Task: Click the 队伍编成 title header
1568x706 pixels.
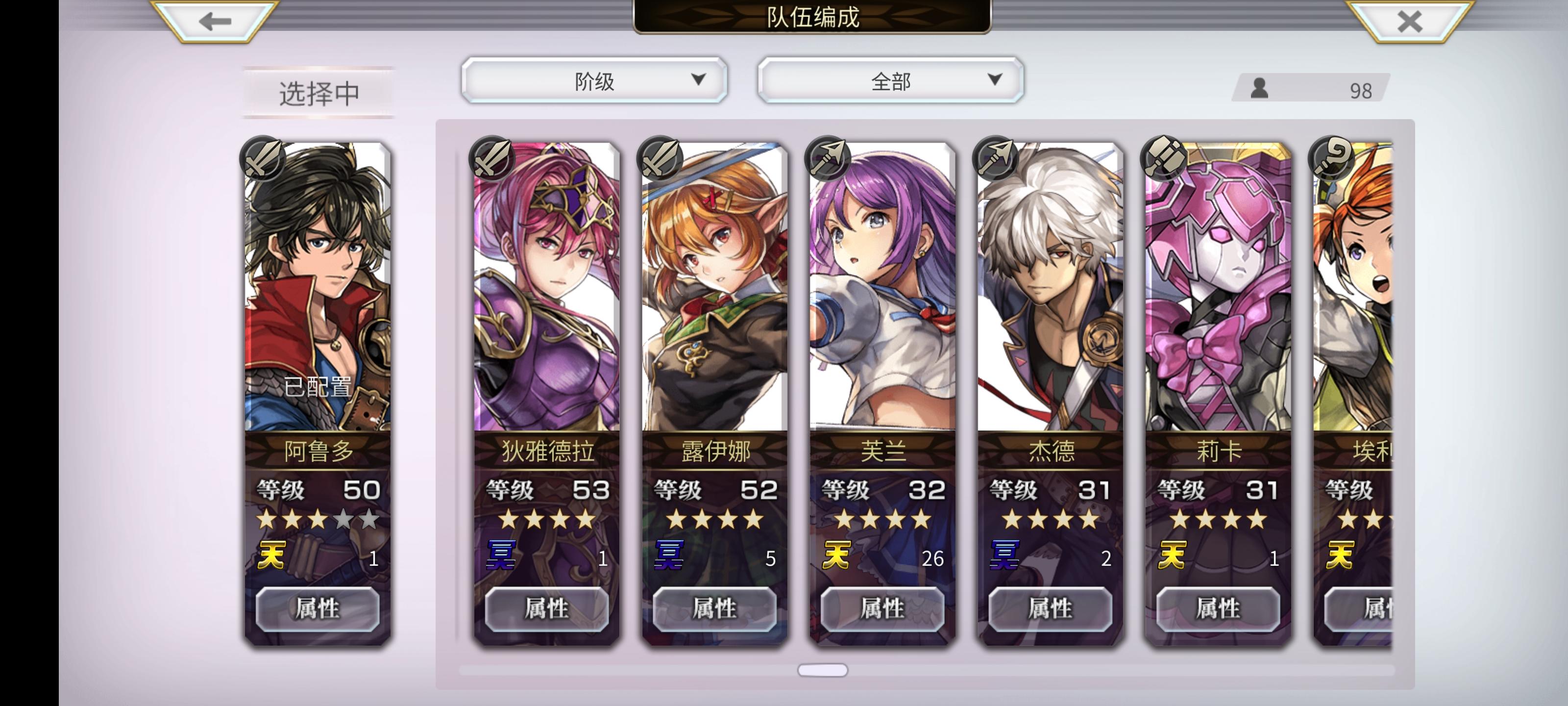Action: click(x=812, y=17)
